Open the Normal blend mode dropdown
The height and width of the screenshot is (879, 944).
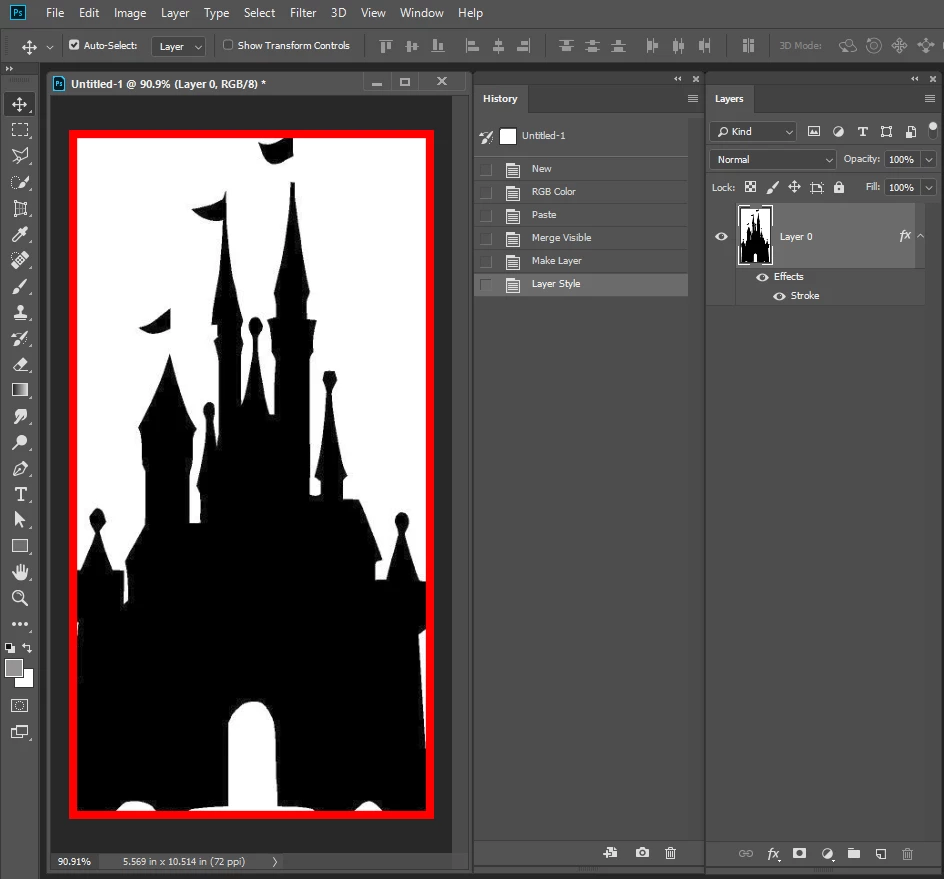point(773,160)
